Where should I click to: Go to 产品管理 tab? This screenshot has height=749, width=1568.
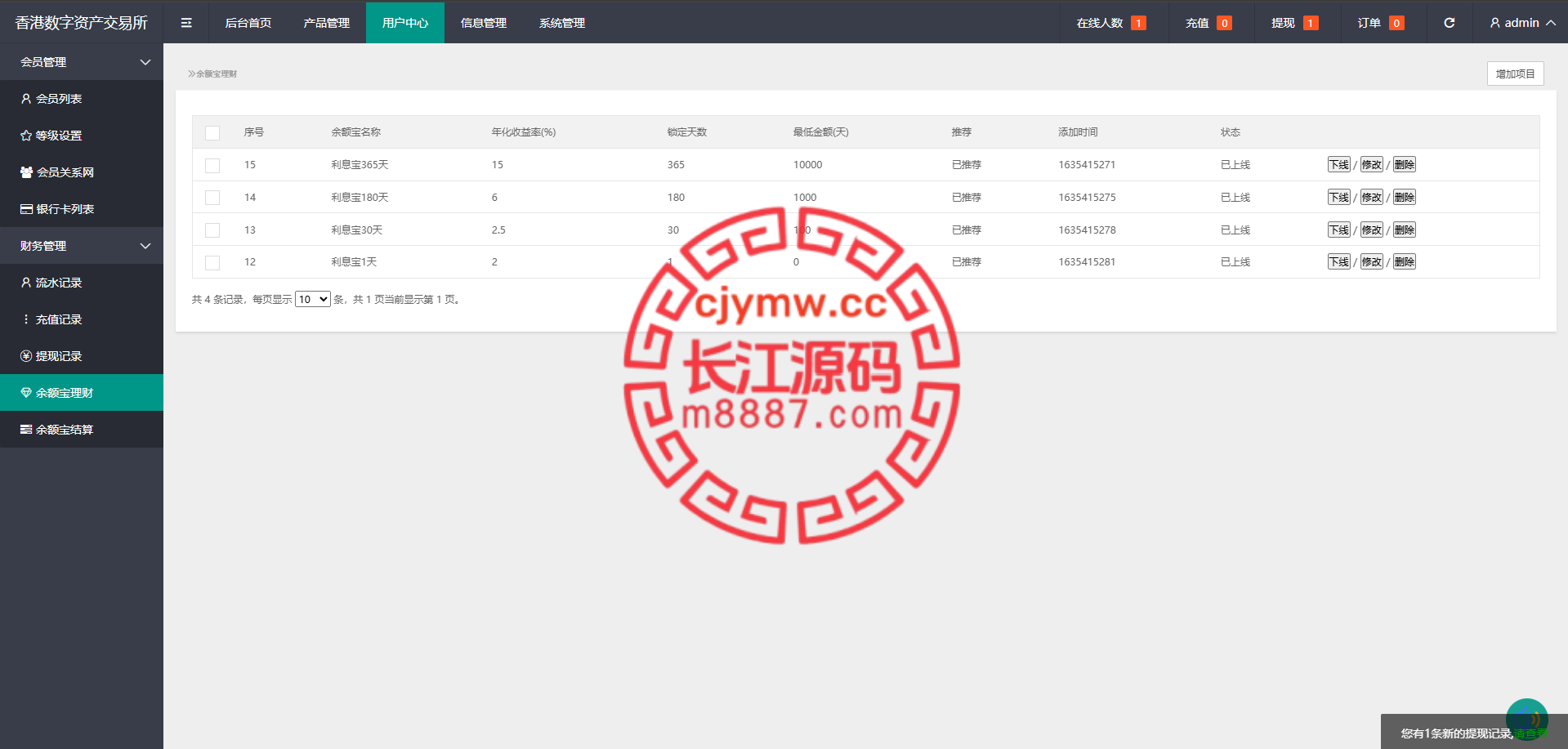[327, 23]
